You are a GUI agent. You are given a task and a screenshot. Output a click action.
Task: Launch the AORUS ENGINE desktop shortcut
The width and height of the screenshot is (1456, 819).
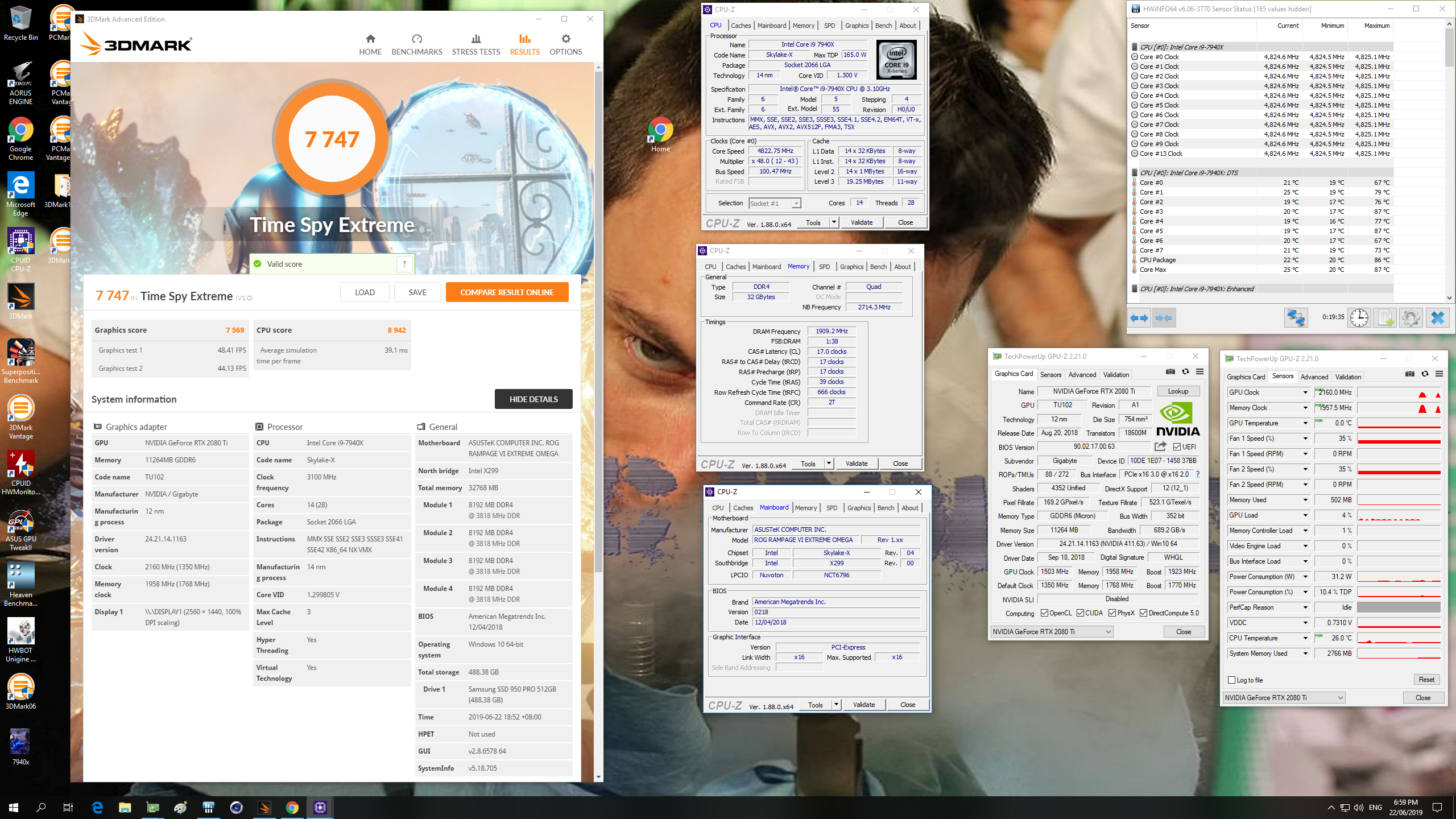click(x=21, y=84)
